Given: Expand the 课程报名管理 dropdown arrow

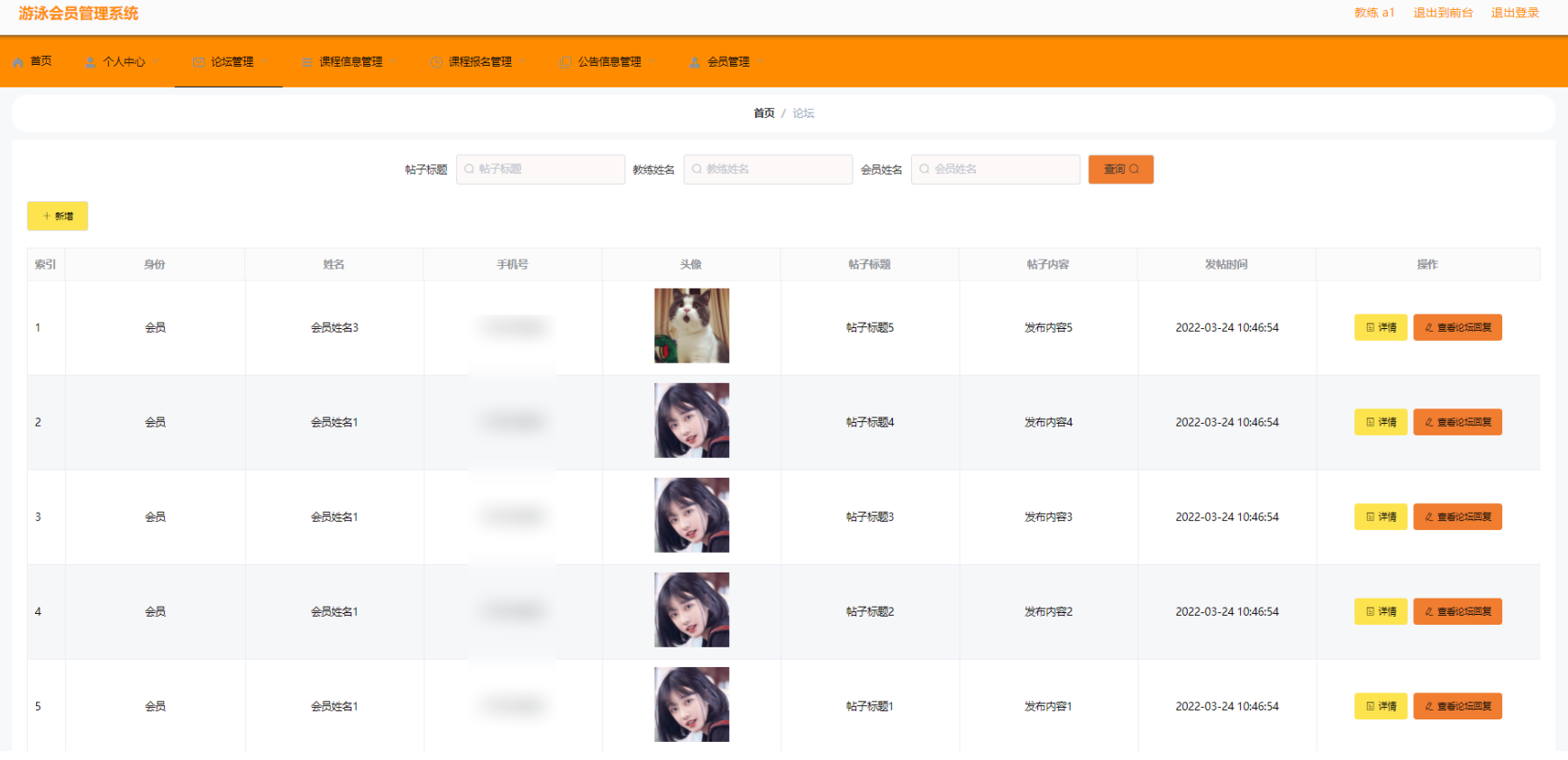Looking at the screenshot, I should [x=523, y=62].
